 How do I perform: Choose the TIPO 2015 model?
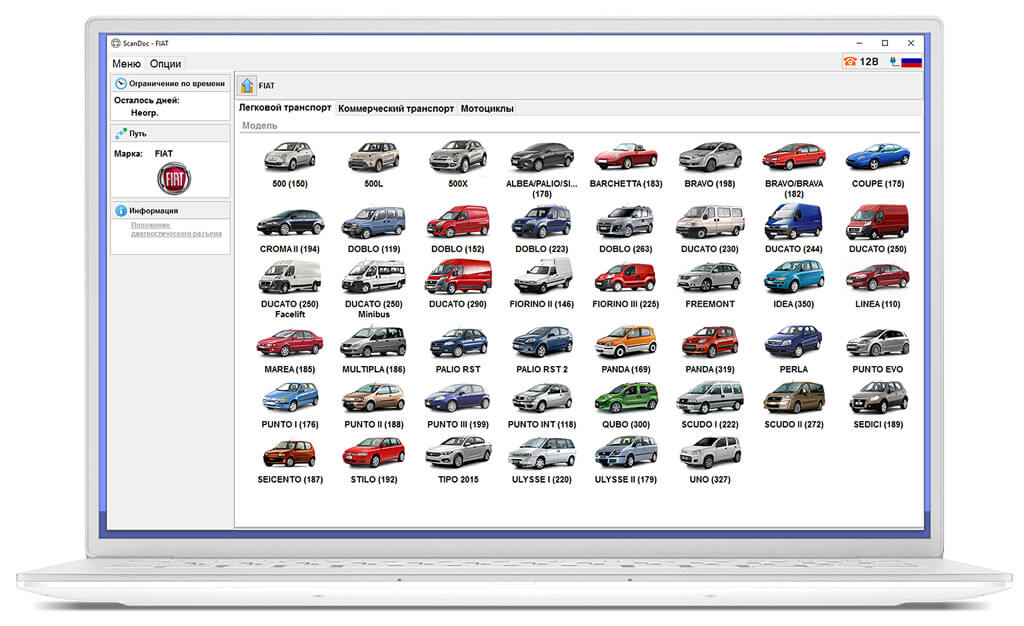click(458, 460)
